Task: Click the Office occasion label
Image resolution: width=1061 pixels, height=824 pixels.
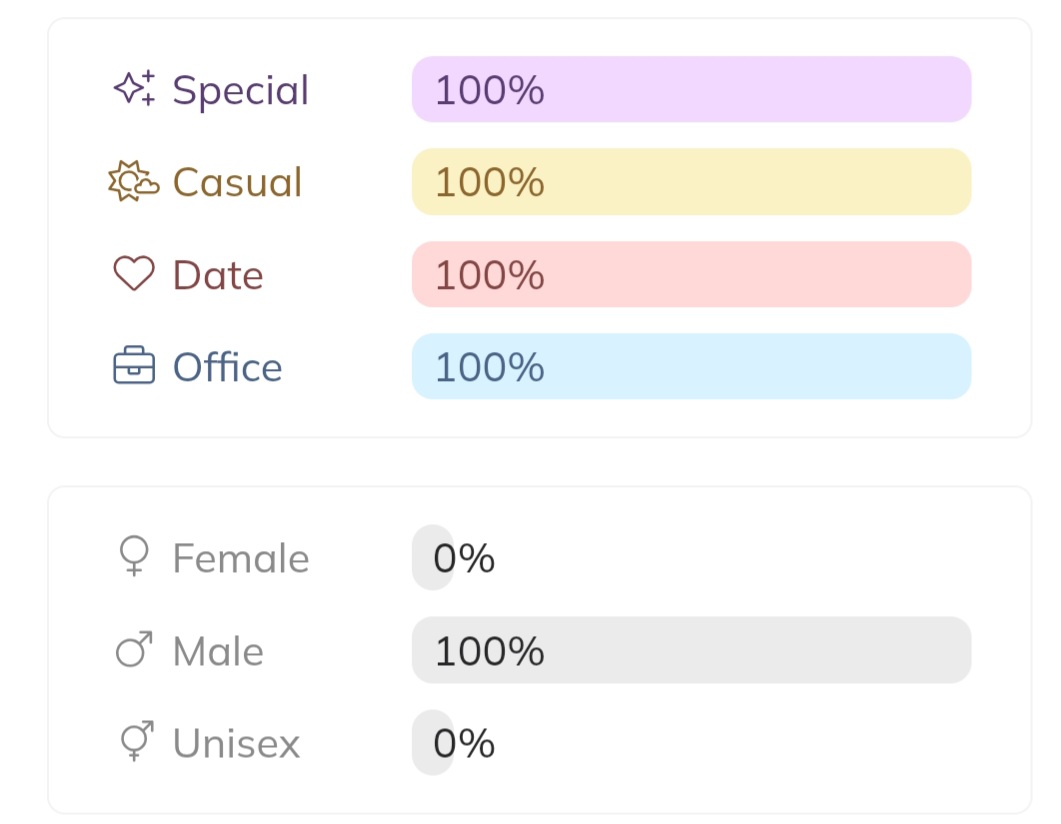Action: click(227, 367)
